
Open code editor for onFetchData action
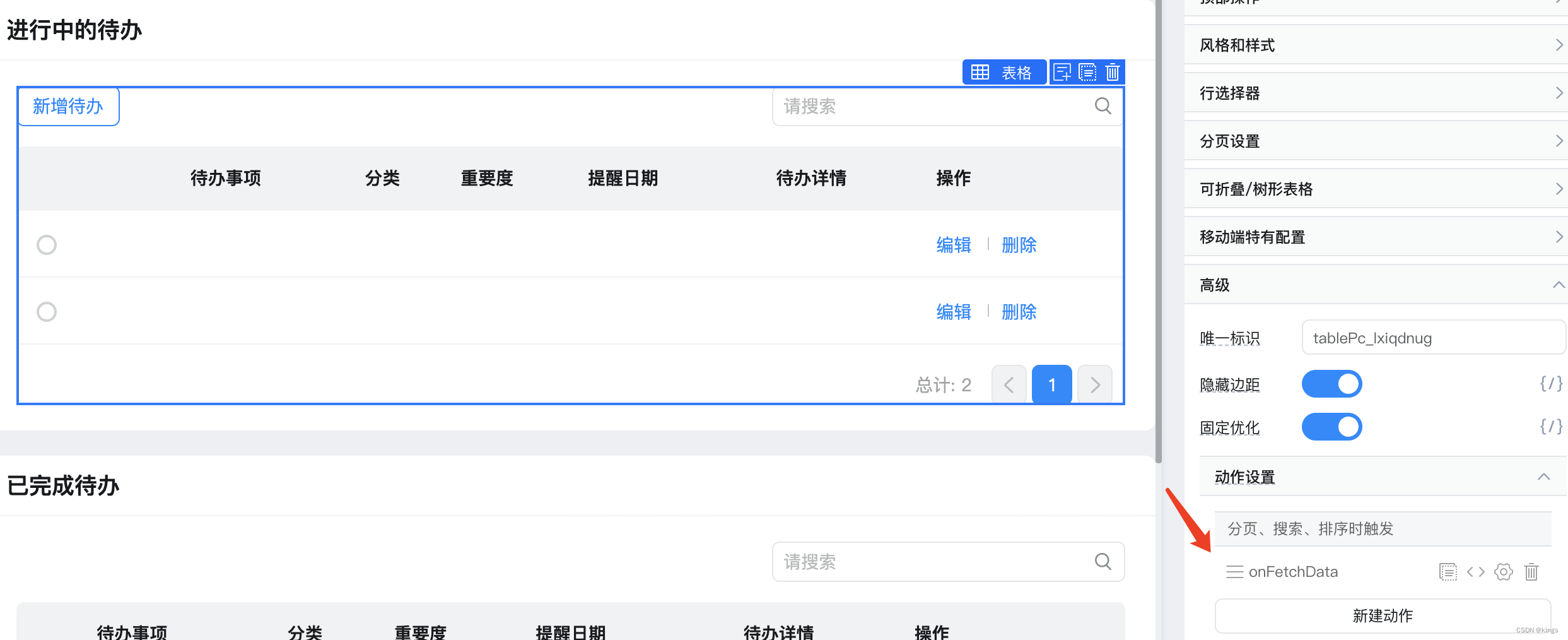[1475, 572]
